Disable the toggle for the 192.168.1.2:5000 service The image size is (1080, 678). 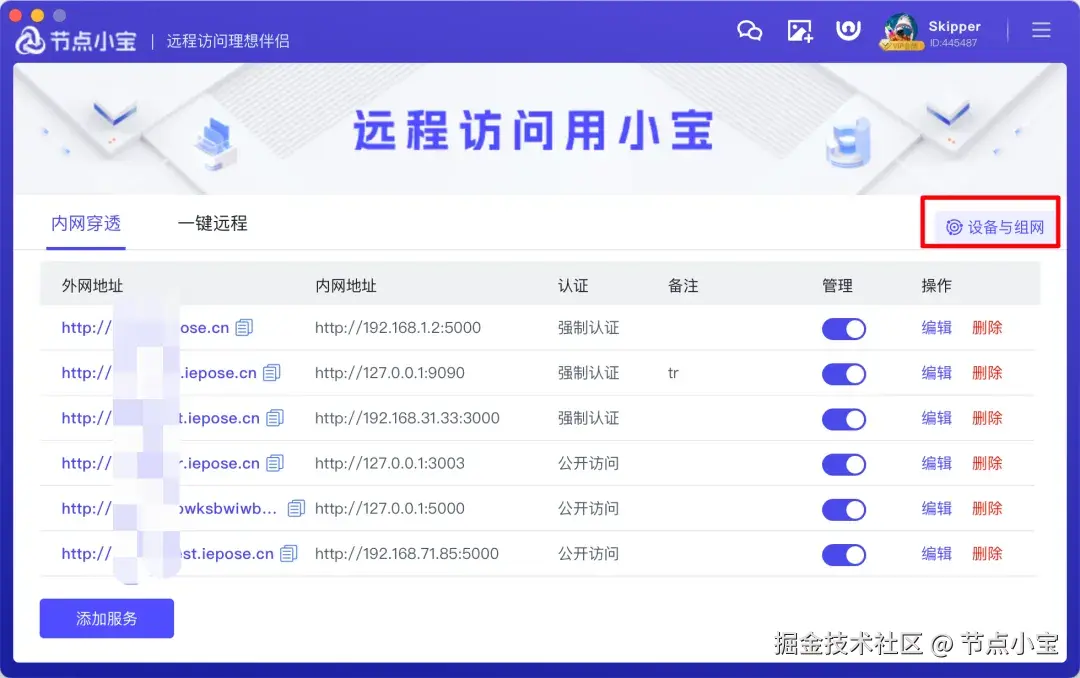[844, 328]
